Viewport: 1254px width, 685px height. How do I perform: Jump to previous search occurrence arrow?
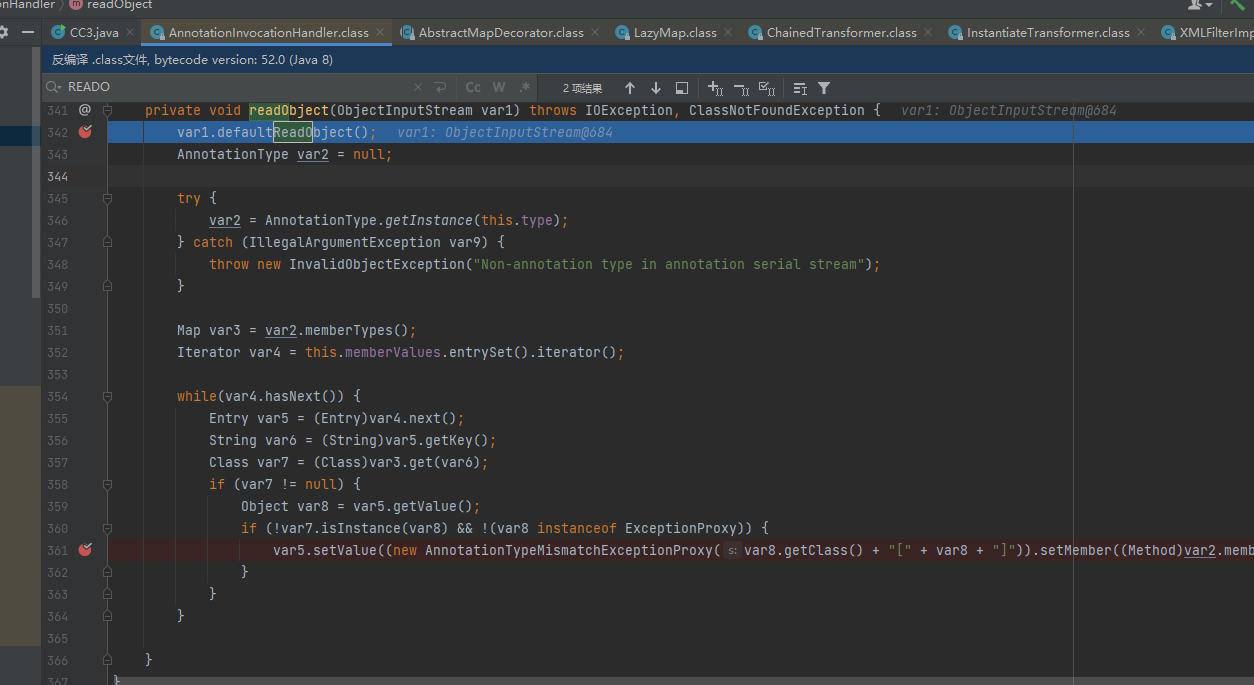point(629,88)
